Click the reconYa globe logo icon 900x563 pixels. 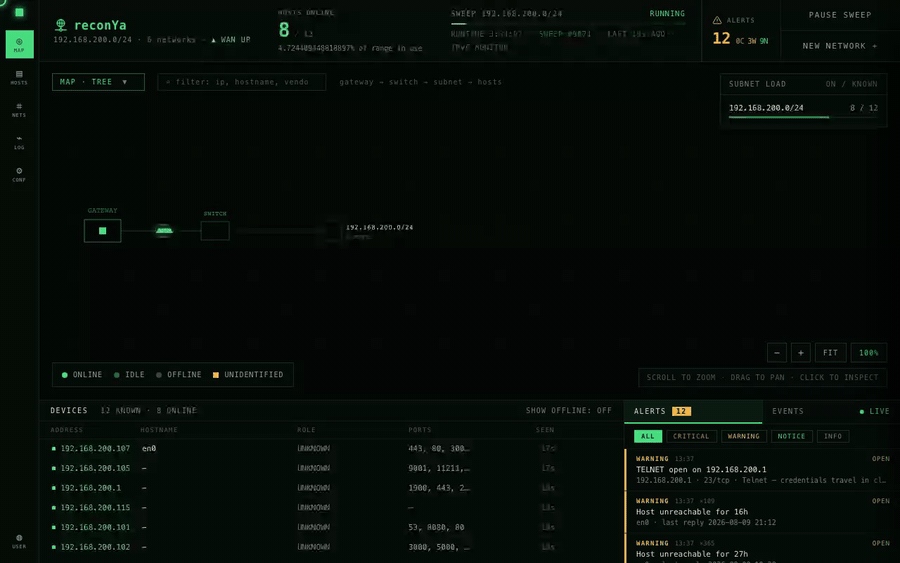60,25
